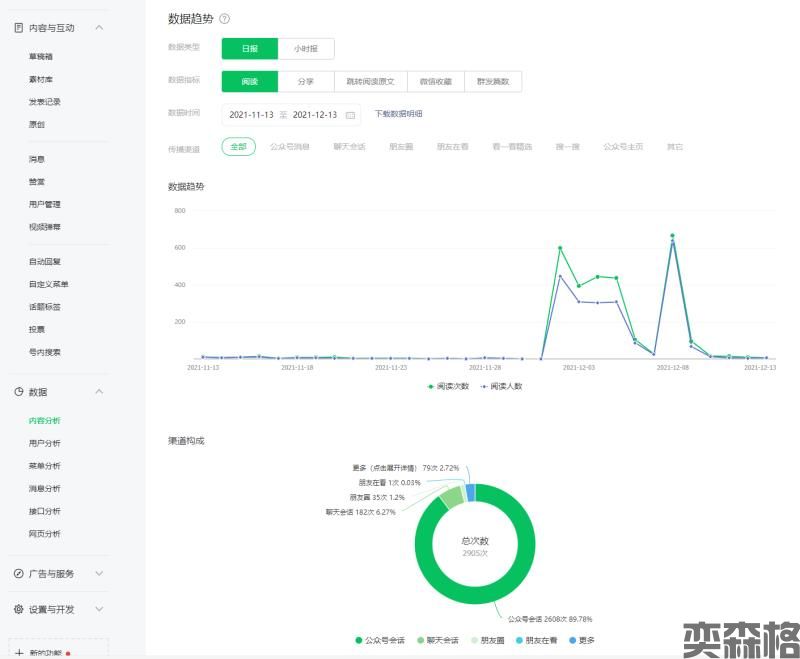Screen dimensions: 800x659
Task: Toggle 阅读人数 series in chart legend
Action: pos(501,386)
